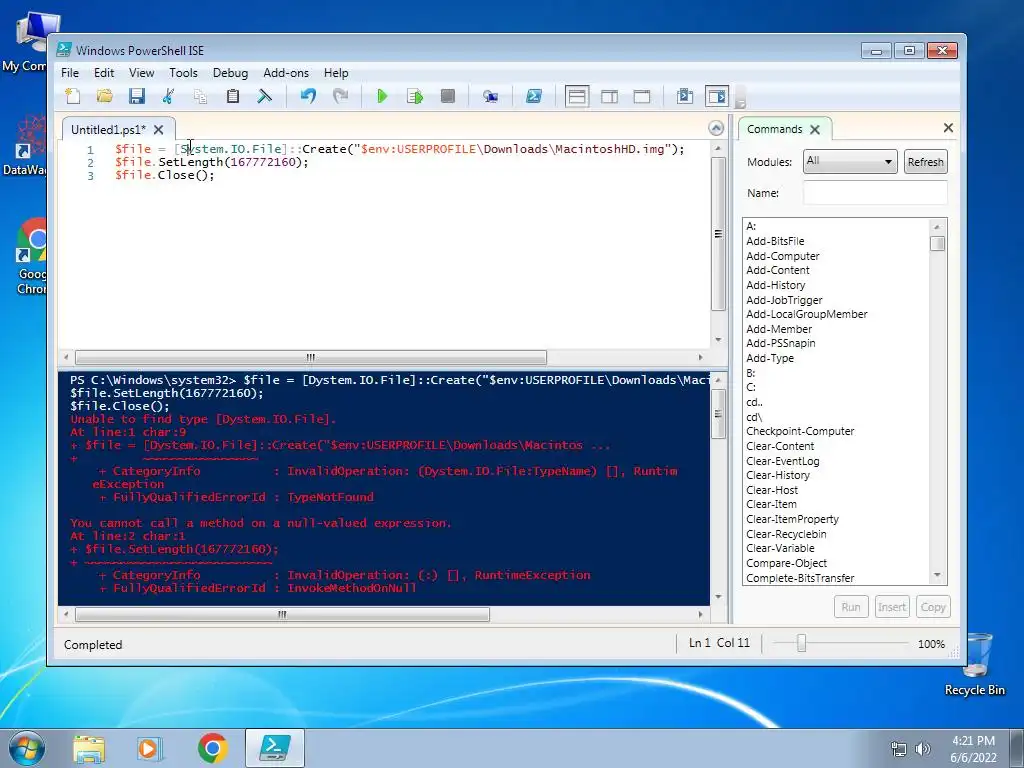This screenshot has width=1024, height=768.
Task: Select Clear-Host command
Action: [x=772, y=490]
